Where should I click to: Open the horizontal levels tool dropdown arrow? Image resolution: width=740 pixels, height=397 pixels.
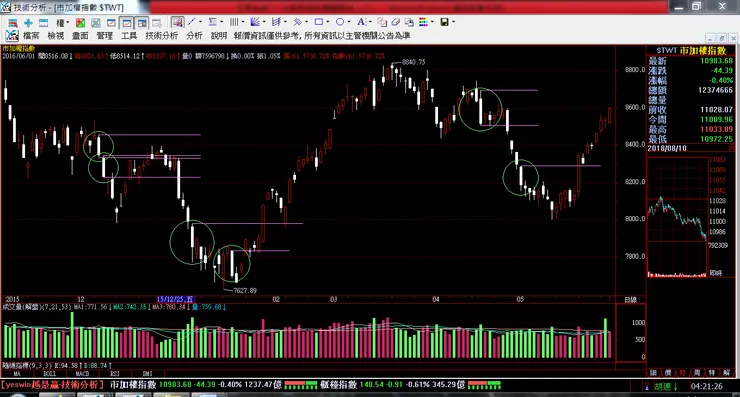click(222, 22)
